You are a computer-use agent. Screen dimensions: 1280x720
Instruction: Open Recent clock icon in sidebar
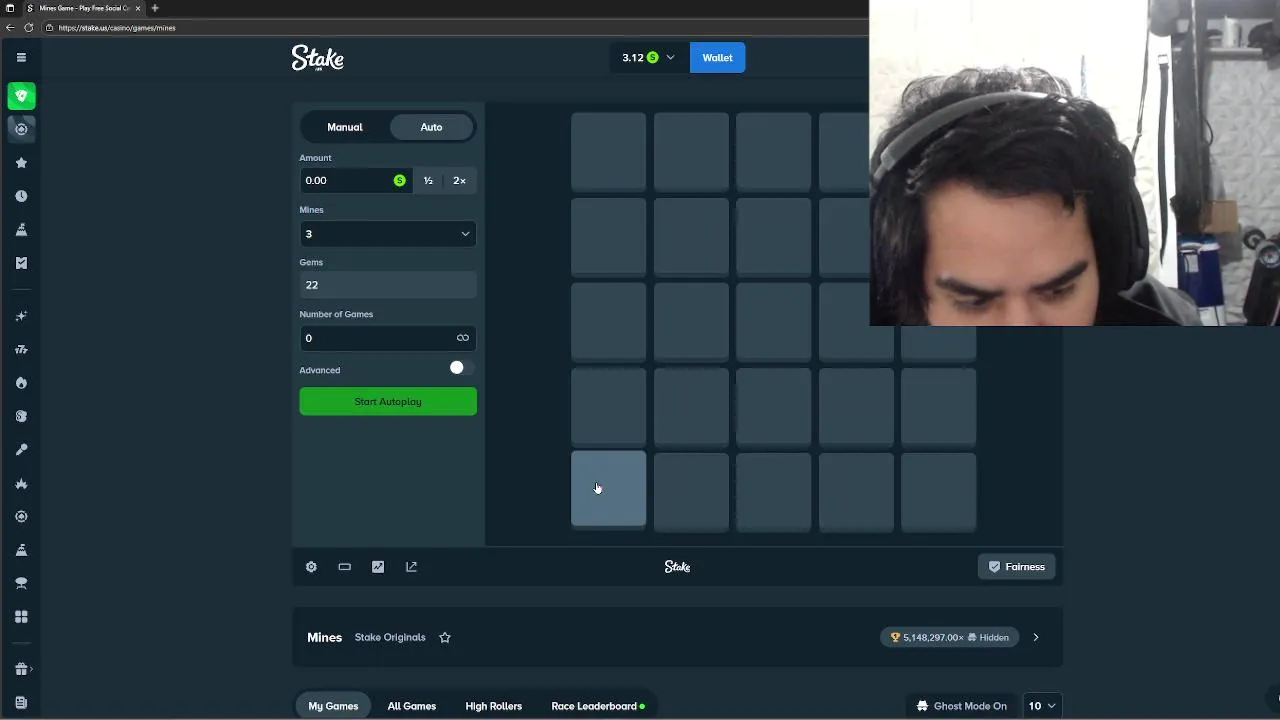pyautogui.click(x=21, y=196)
